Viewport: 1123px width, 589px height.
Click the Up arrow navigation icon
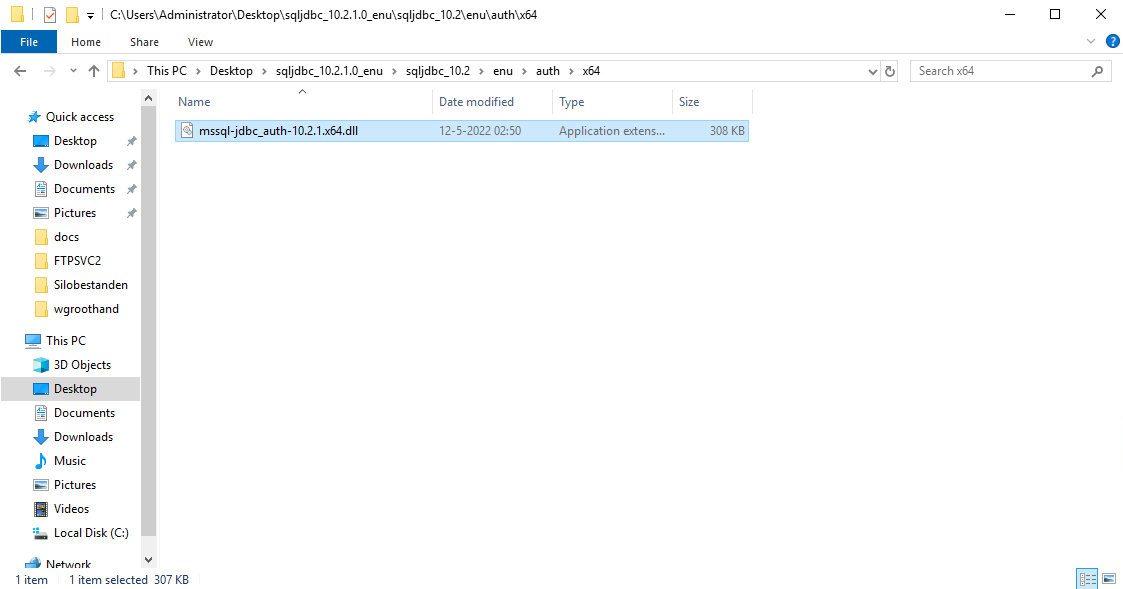(95, 71)
